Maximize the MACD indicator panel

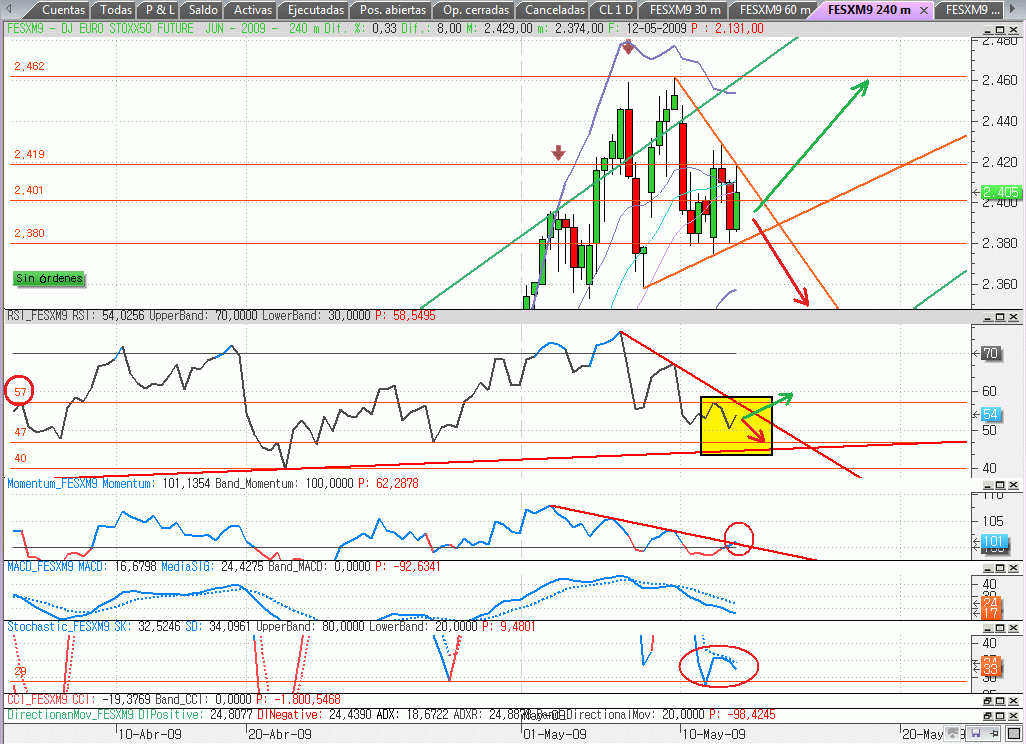coord(1000,568)
